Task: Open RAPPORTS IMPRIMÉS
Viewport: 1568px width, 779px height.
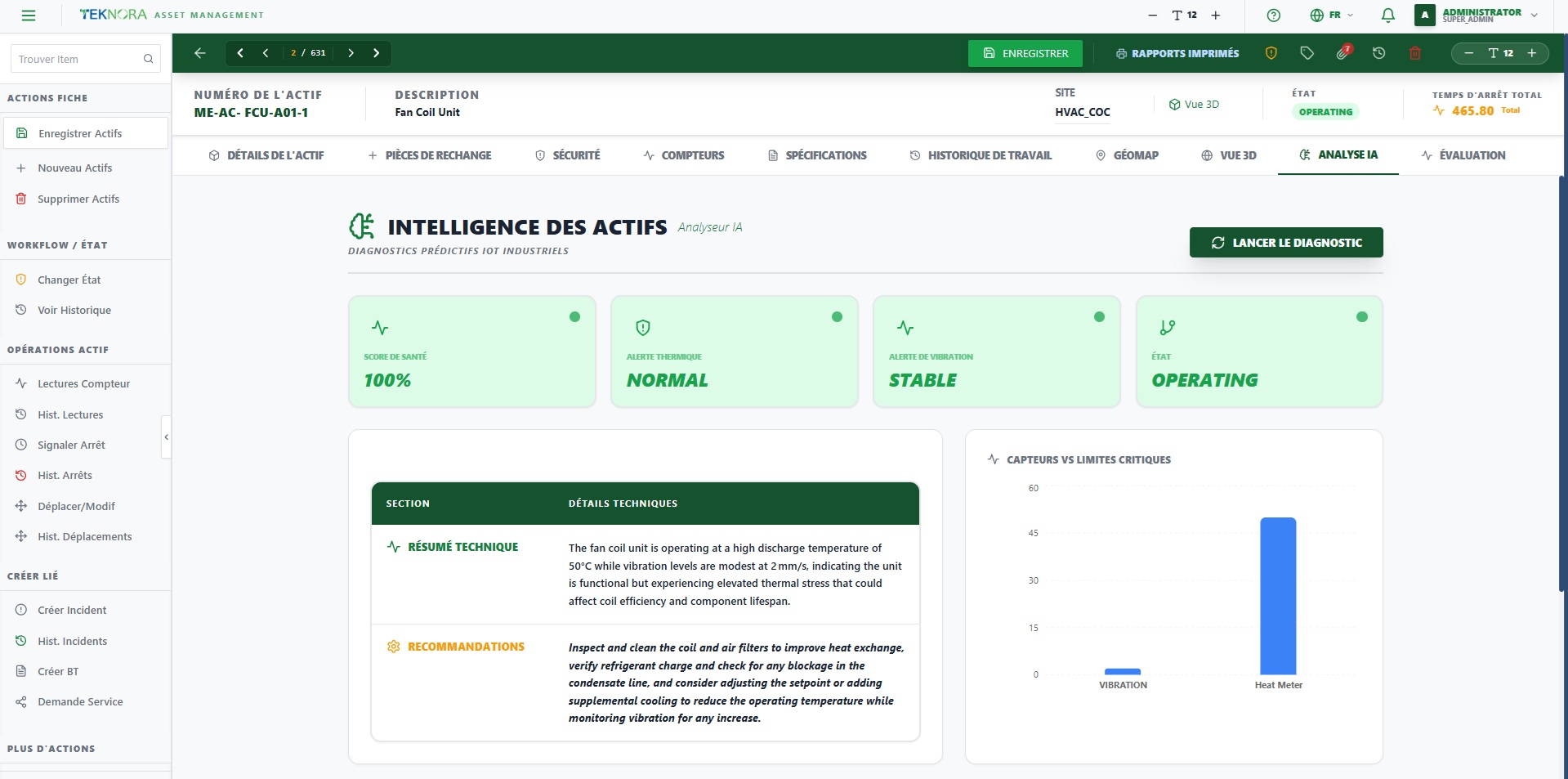Action: 1177,53
